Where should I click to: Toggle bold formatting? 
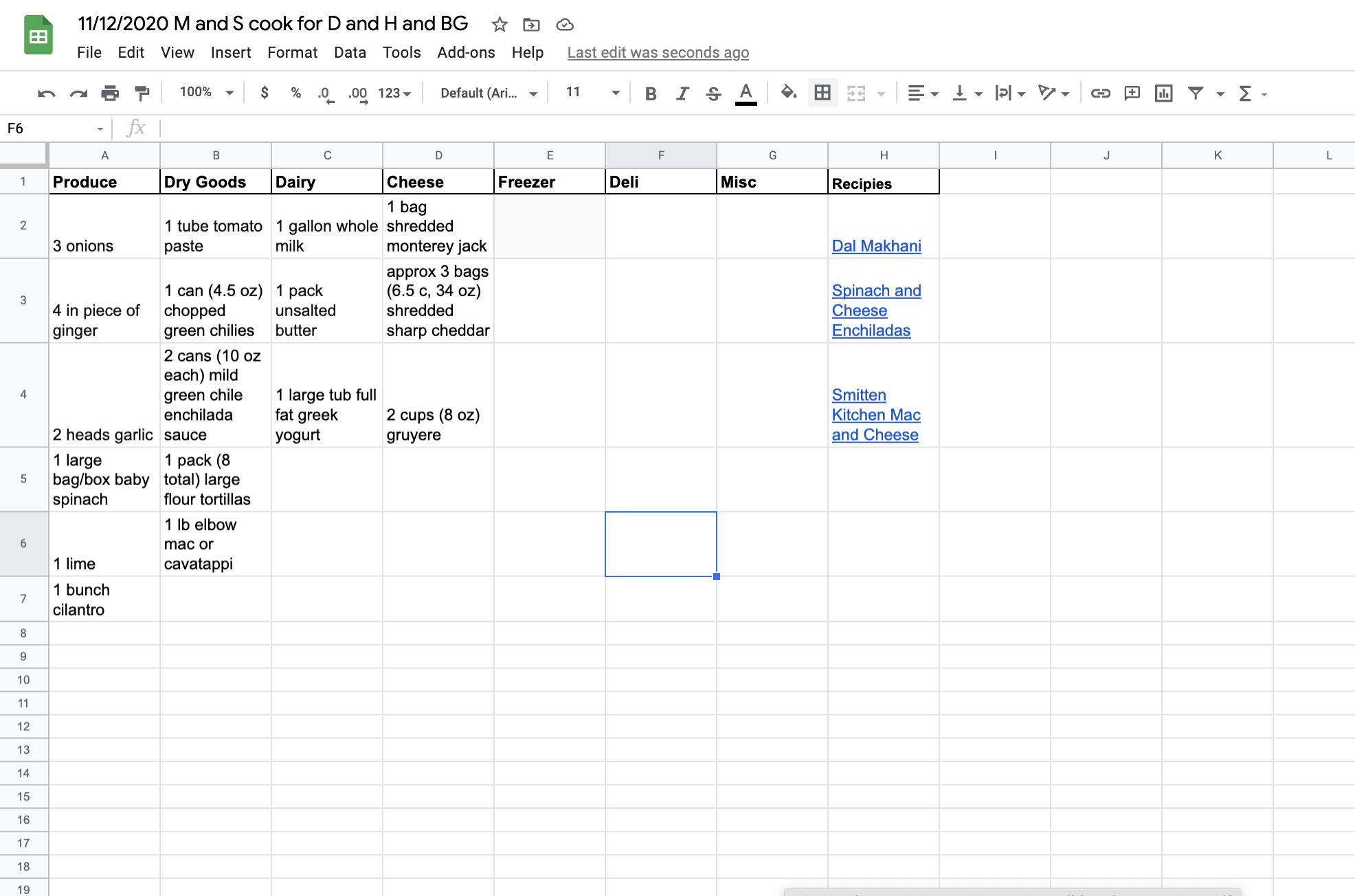(x=651, y=93)
